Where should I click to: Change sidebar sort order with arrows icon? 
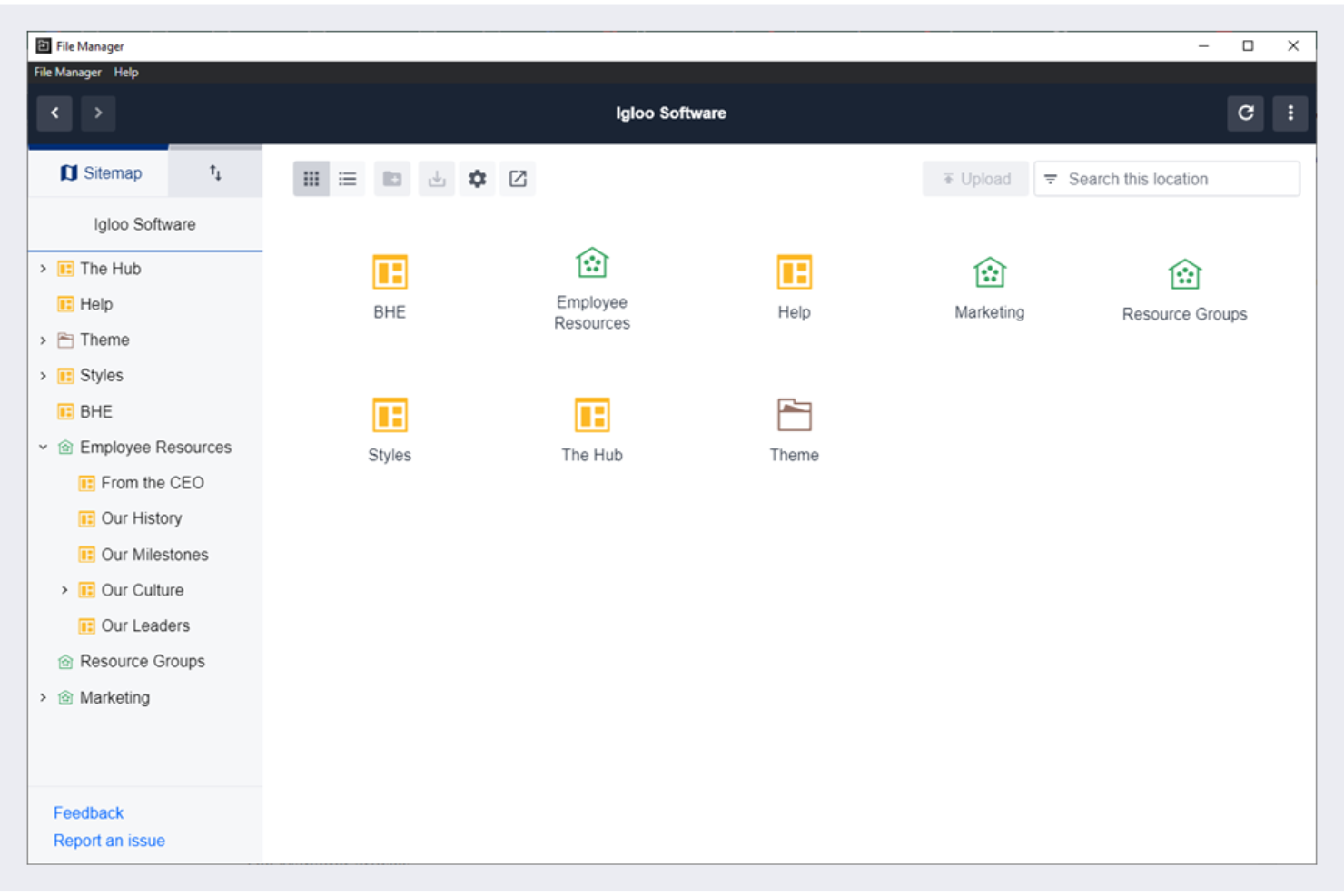[x=215, y=172]
